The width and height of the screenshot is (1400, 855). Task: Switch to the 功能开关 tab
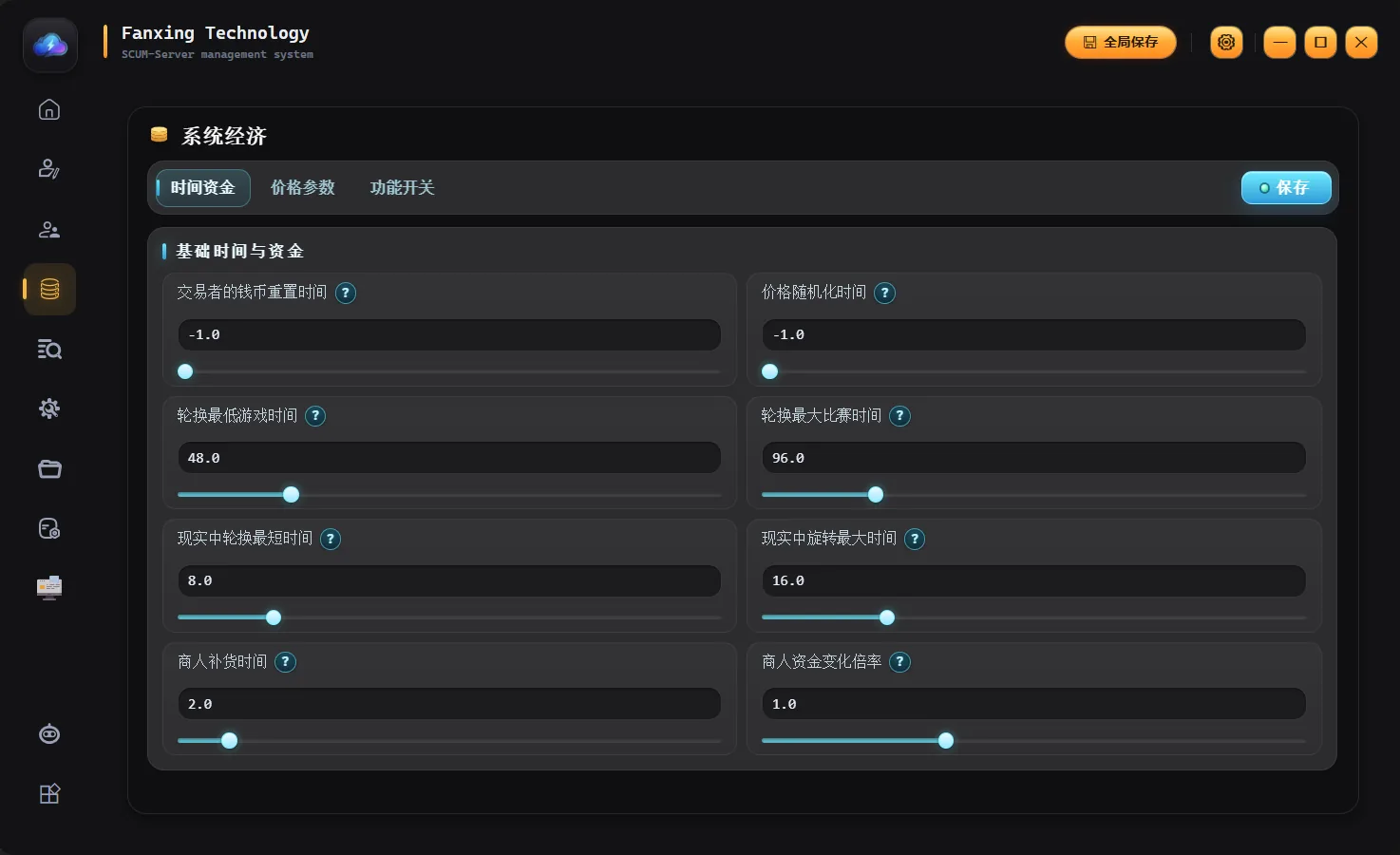[403, 188]
